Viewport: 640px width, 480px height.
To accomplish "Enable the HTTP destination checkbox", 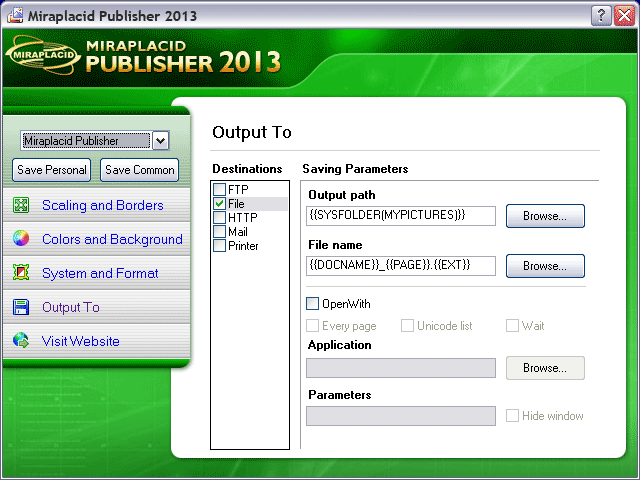I will point(220,218).
